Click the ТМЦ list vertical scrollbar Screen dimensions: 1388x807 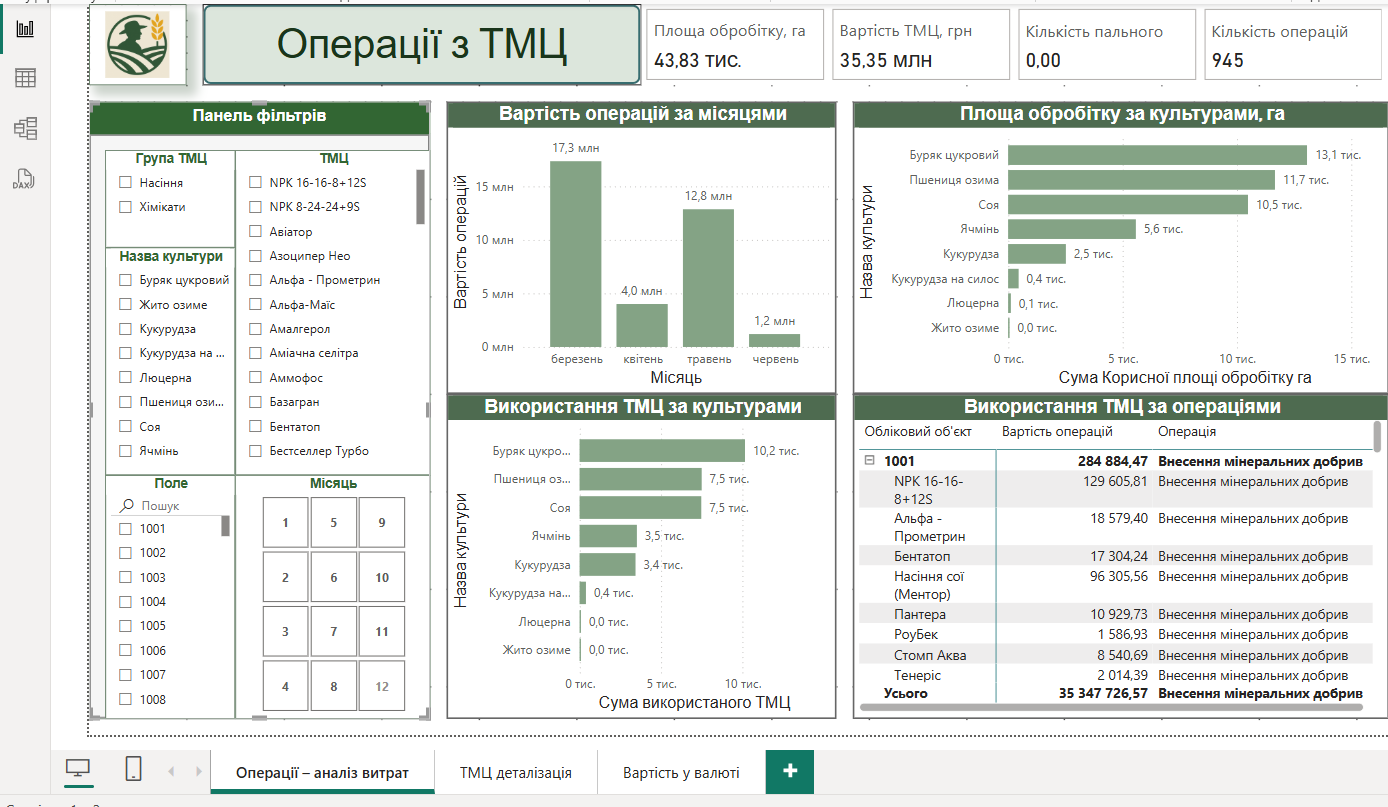click(x=420, y=196)
